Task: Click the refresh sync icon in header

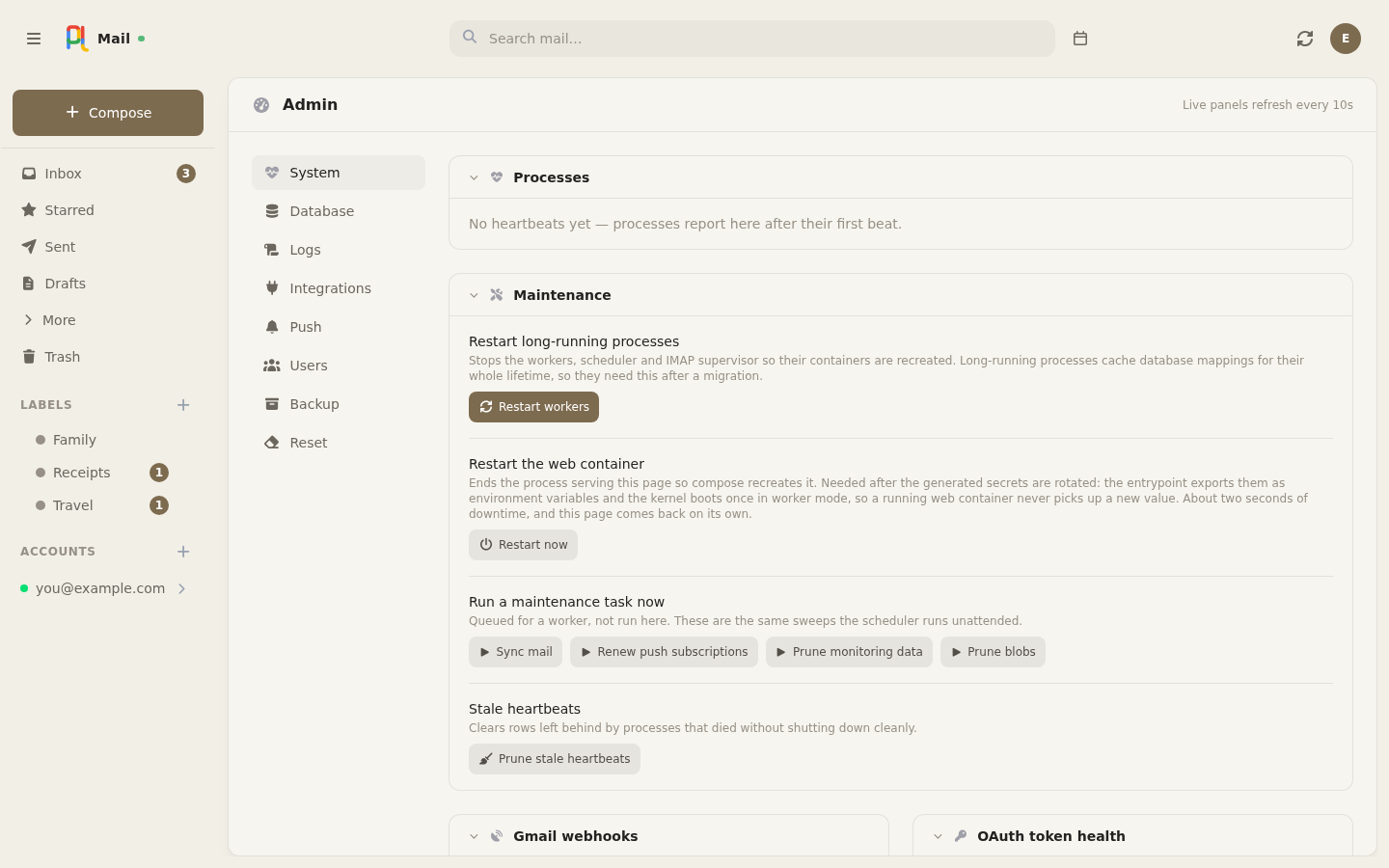Action: click(x=1305, y=39)
